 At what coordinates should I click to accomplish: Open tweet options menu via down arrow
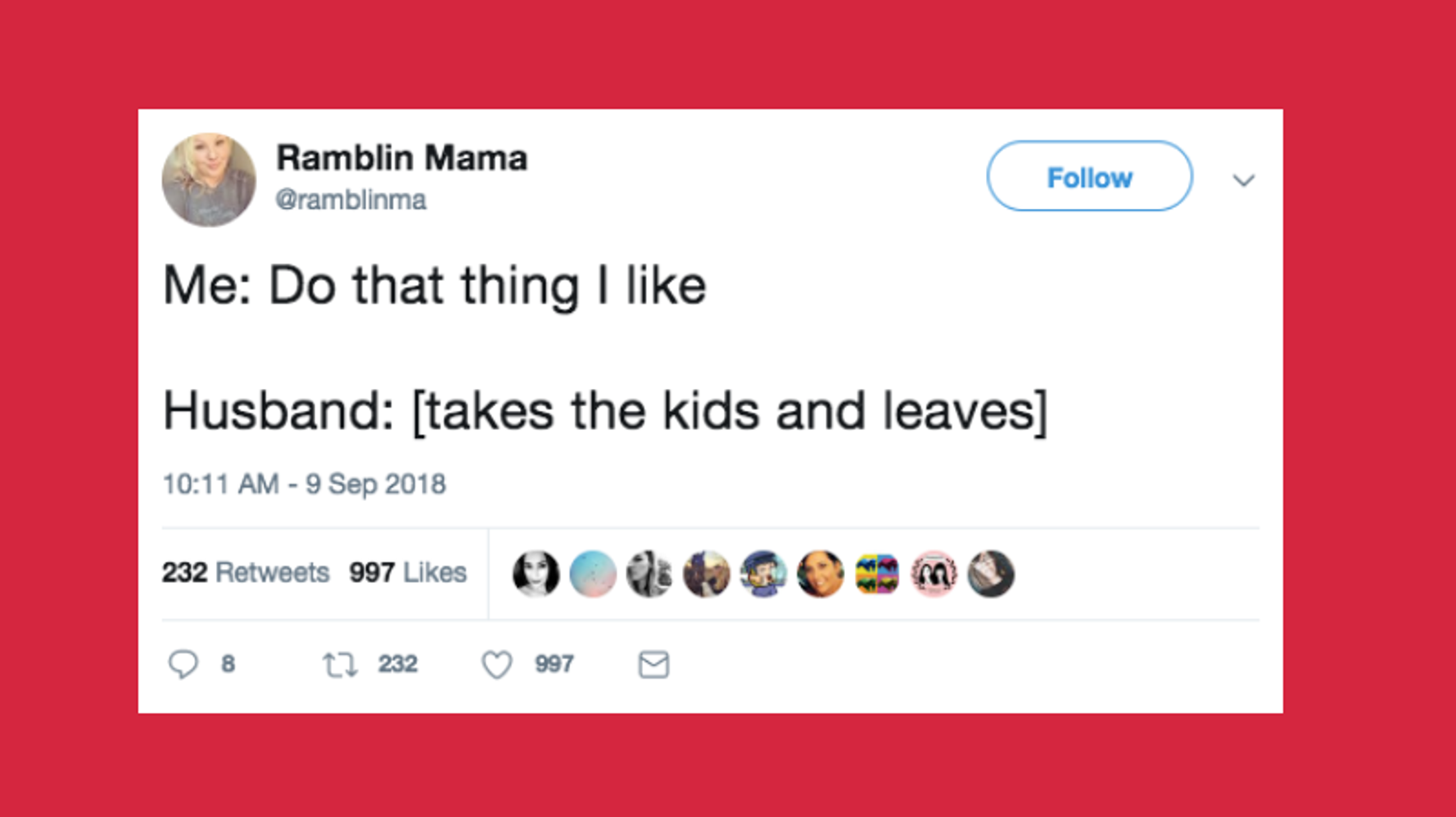coord(1244,180)
